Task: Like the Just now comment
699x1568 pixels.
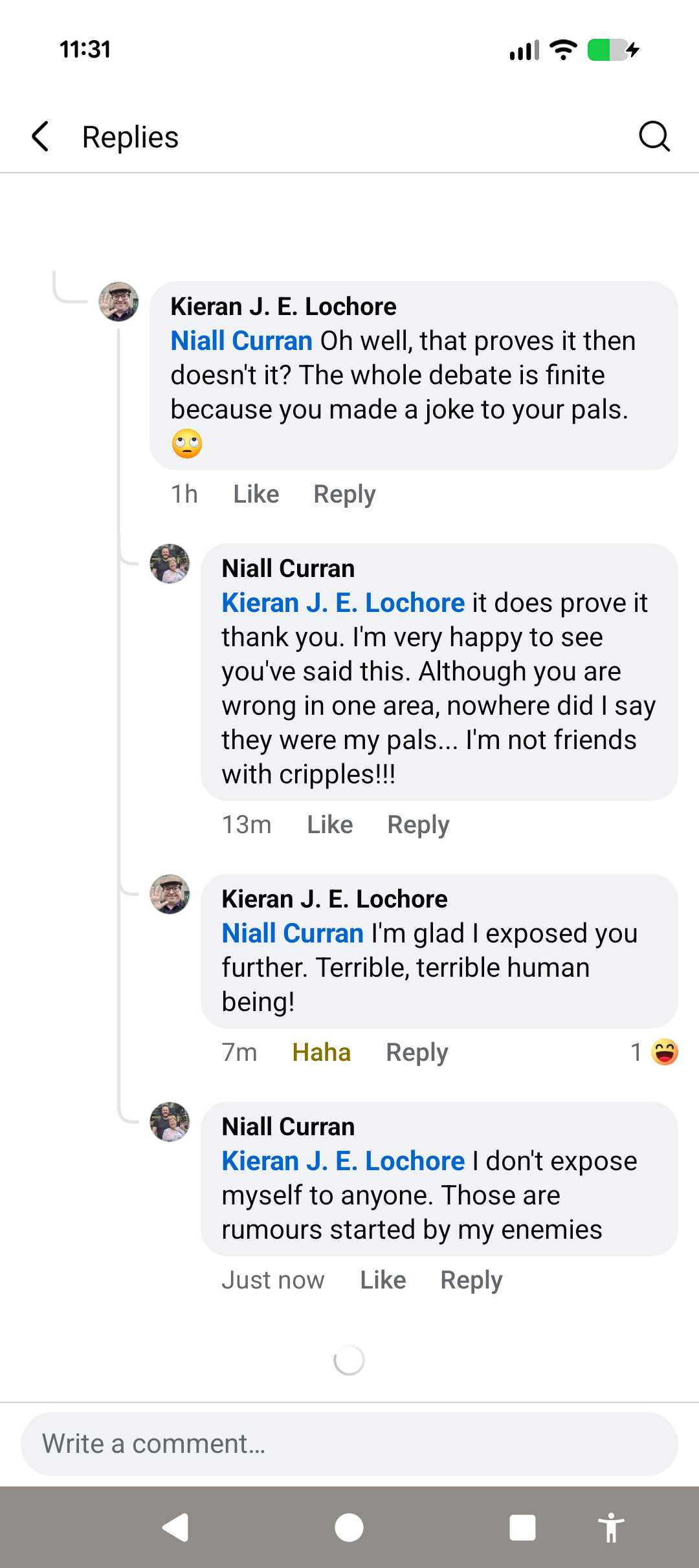Action: click(383, 1280)
